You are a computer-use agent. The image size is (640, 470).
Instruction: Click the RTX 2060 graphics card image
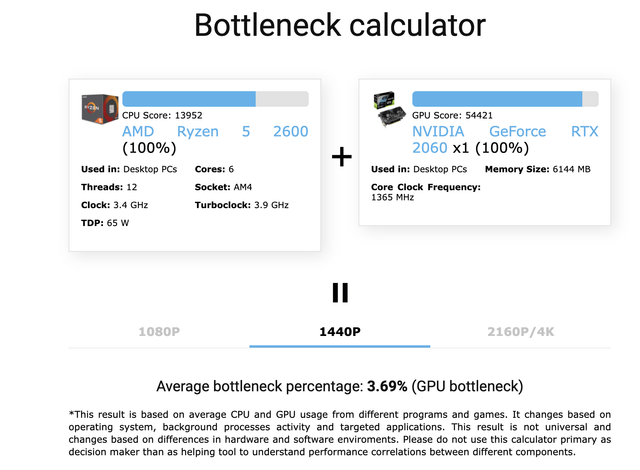click(x=390, y=108)
